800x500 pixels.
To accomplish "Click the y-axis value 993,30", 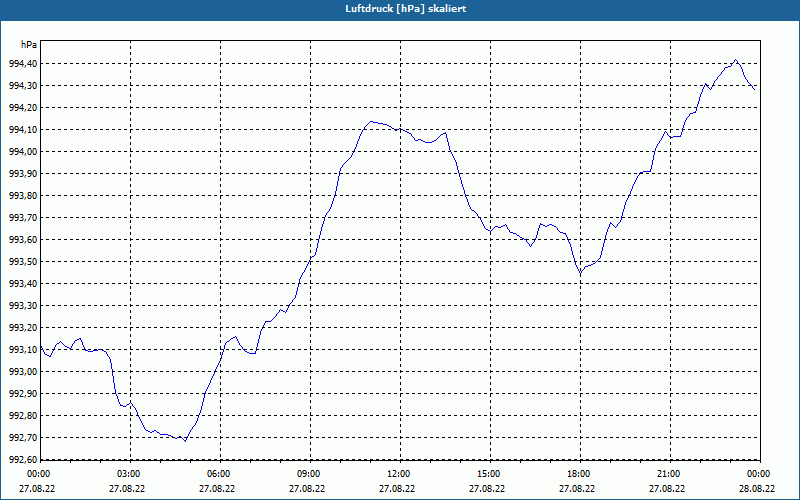I will click(x=23, y=305).
